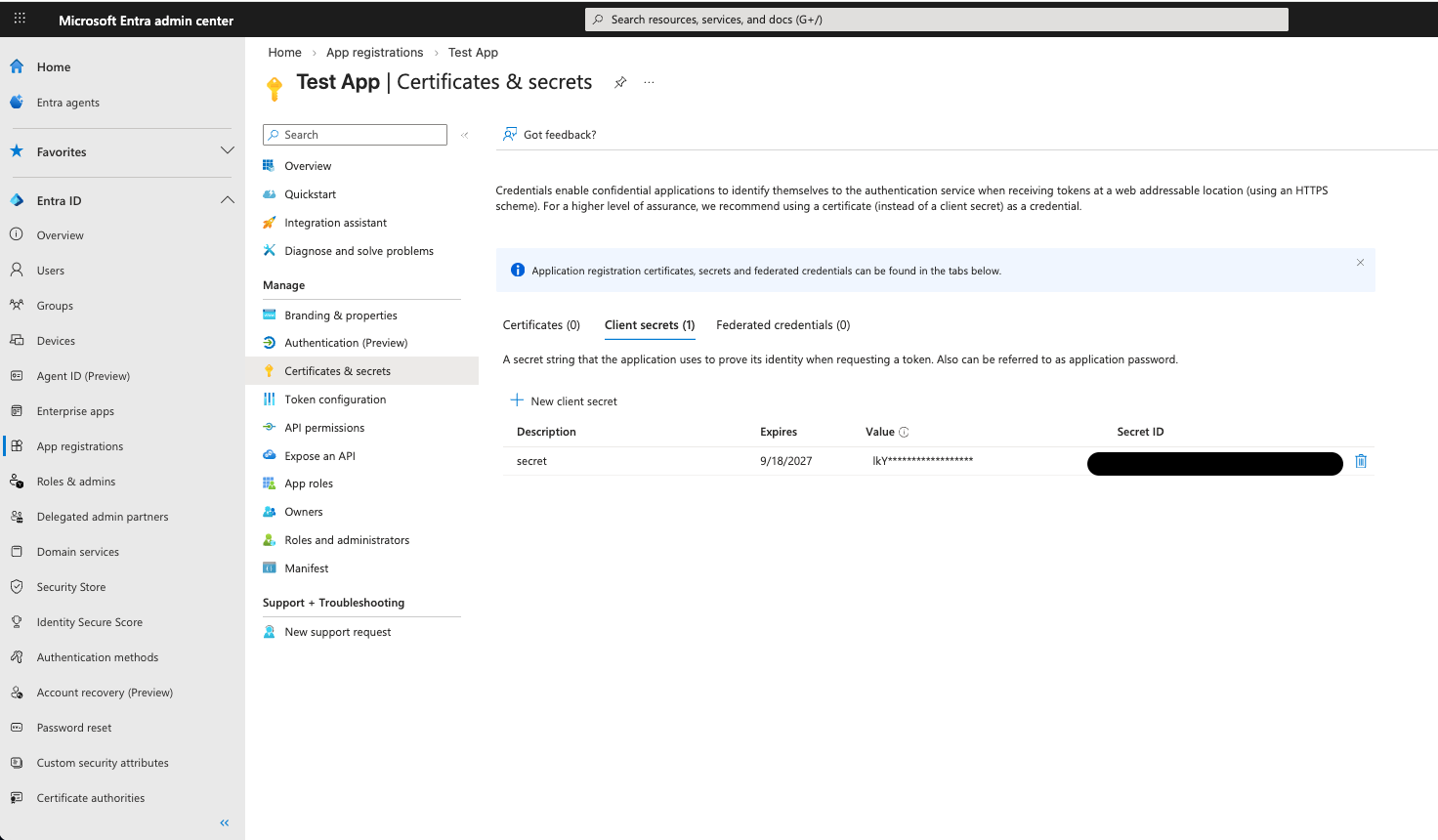The image size is (1438, 840).
Task: Collapse the resource menu with double chevron
Action: [x=465, y=135]
